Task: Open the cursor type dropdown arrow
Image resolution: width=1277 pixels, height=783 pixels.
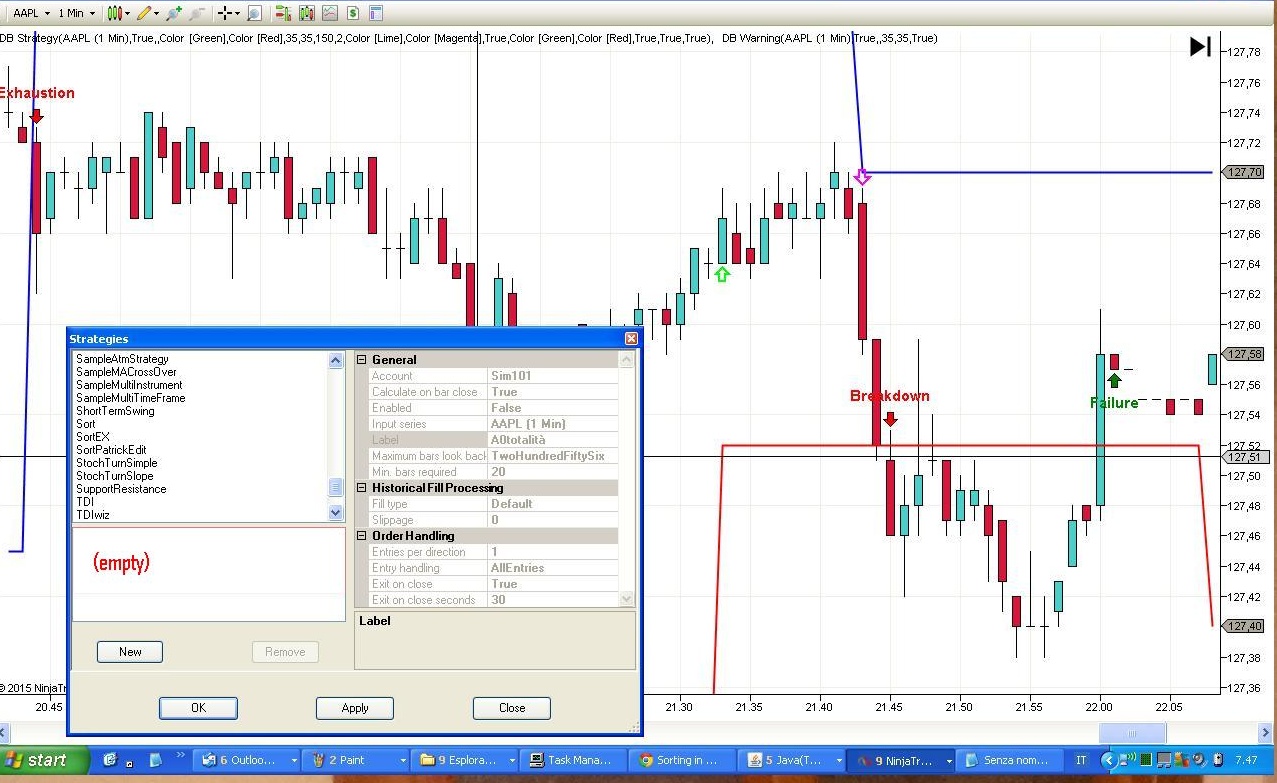Action: click(x=239, y=13)
